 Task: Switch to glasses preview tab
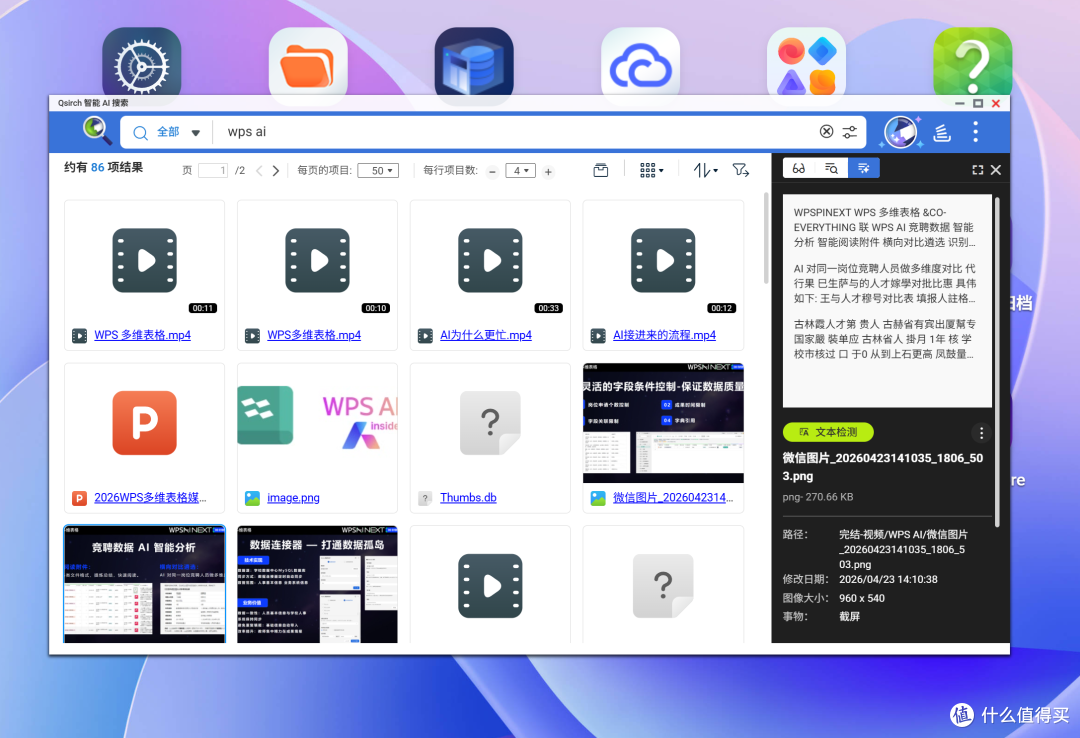point(799,168)
